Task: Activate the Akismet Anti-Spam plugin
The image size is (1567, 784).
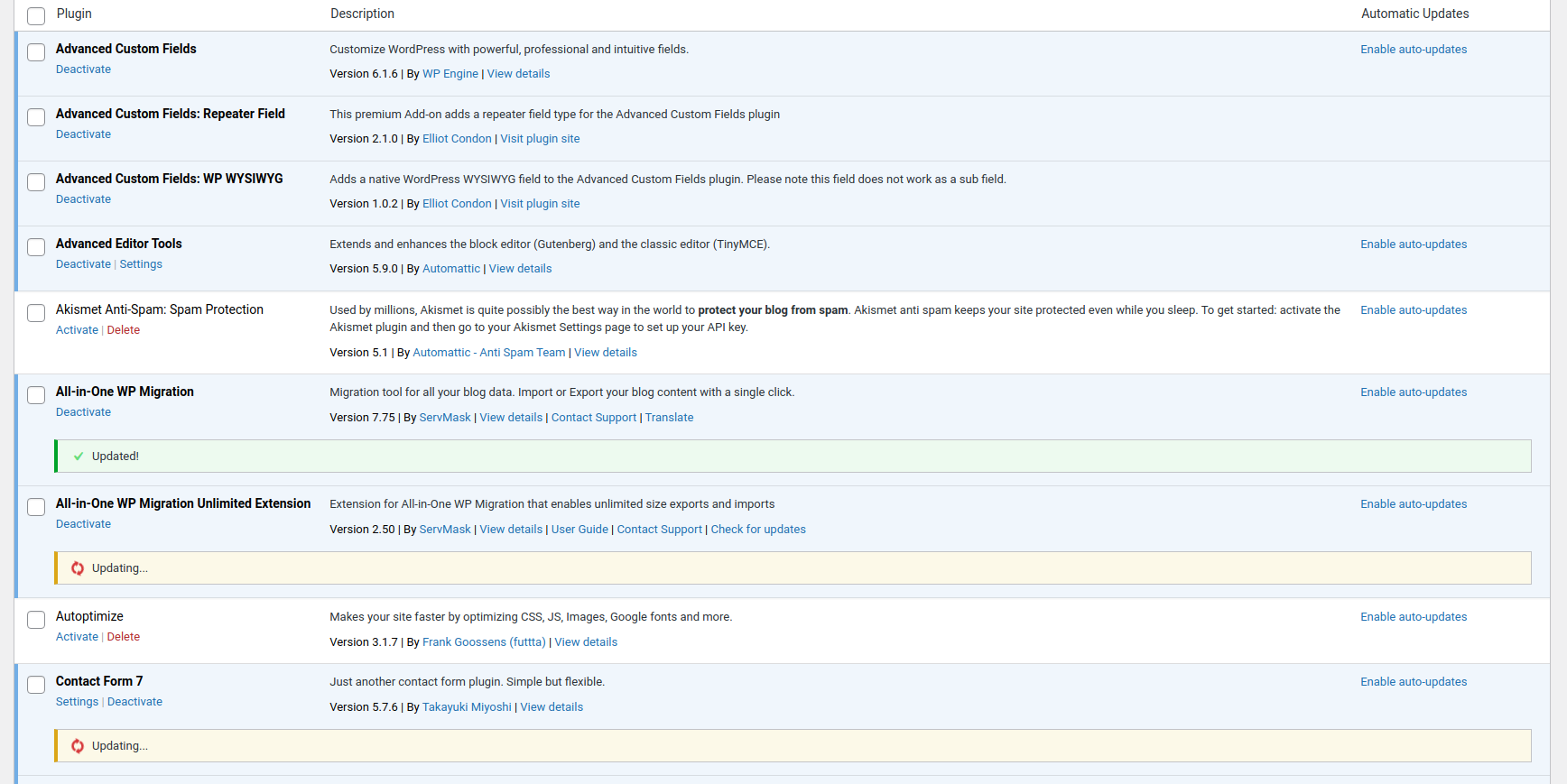Action: pyautogui.click(x=77, y=330)
